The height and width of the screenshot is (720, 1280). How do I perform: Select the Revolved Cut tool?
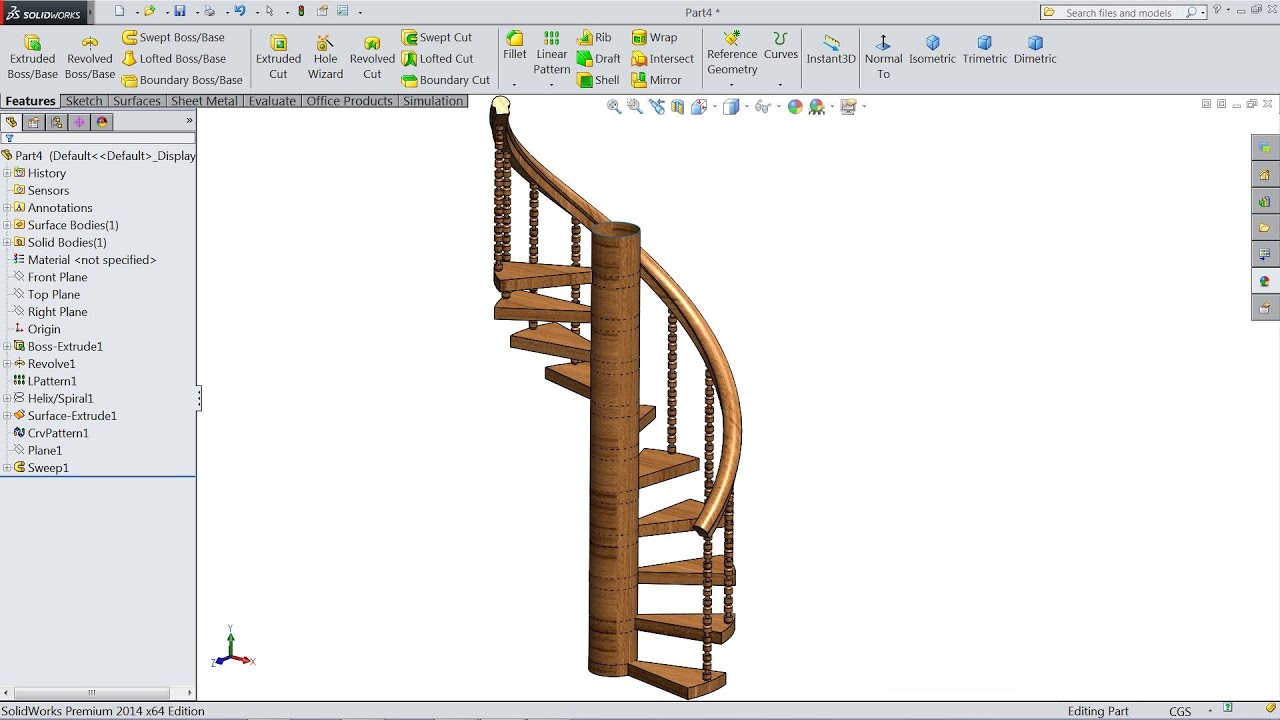click(372, 57)
